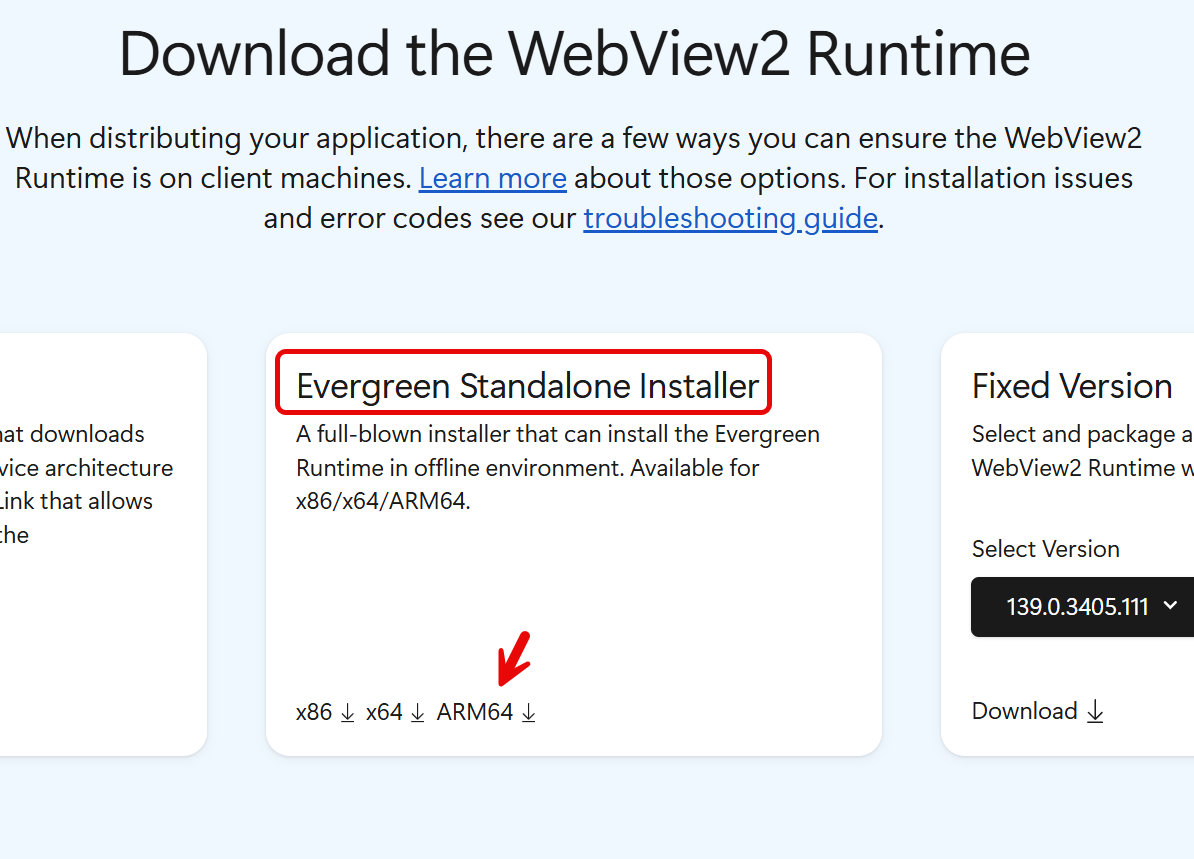Click the Fixed Version card heading
This screenshot has width=1194, height=859.
pos(1072,386)
